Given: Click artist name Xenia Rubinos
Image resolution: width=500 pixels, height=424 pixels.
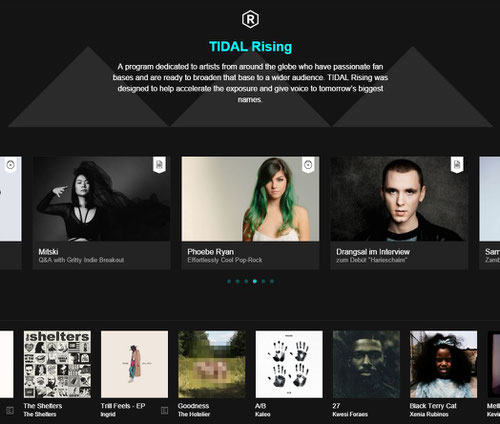Looking at the screenshot, I should tap(429, 414).
